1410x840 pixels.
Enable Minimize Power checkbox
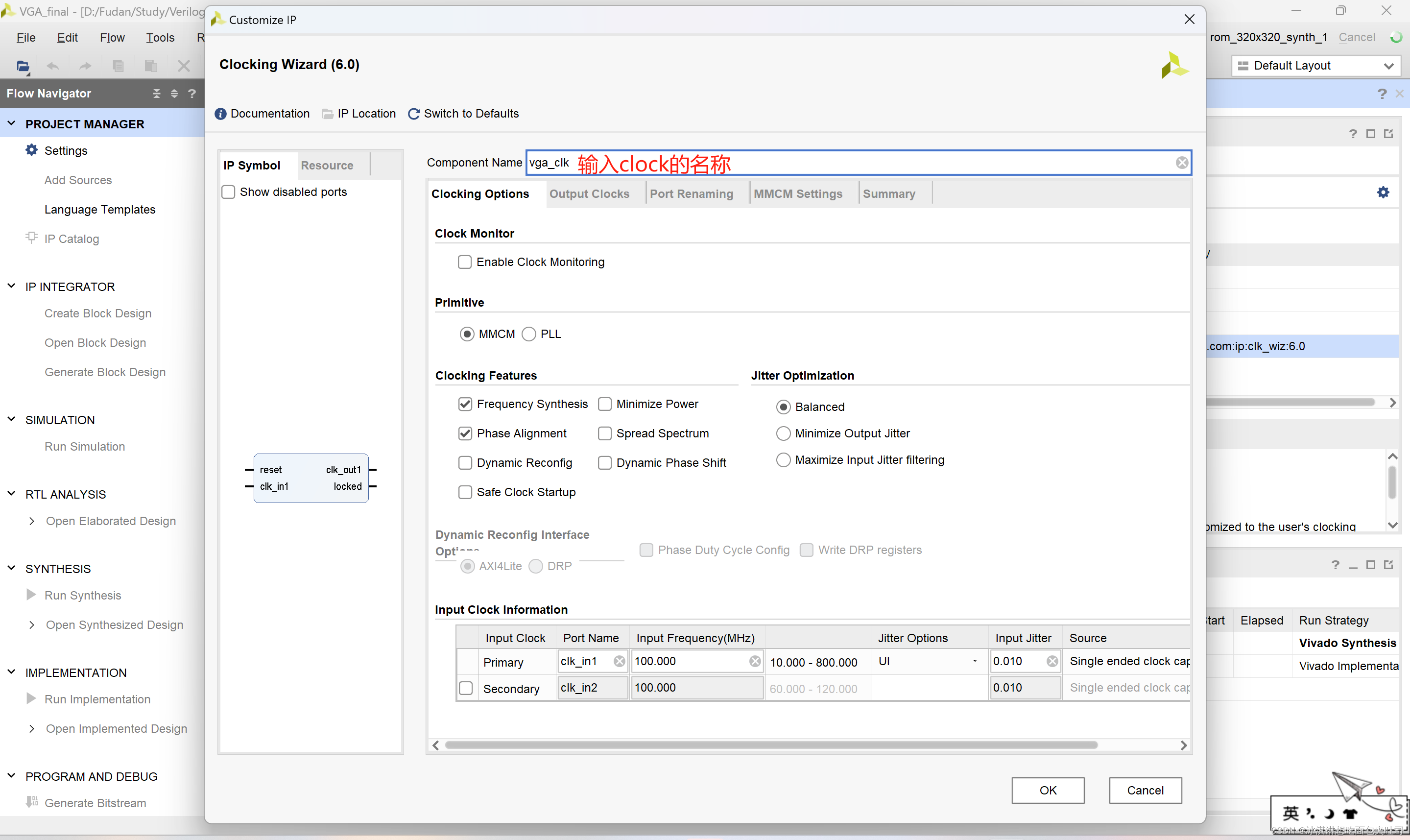[605, 404]
